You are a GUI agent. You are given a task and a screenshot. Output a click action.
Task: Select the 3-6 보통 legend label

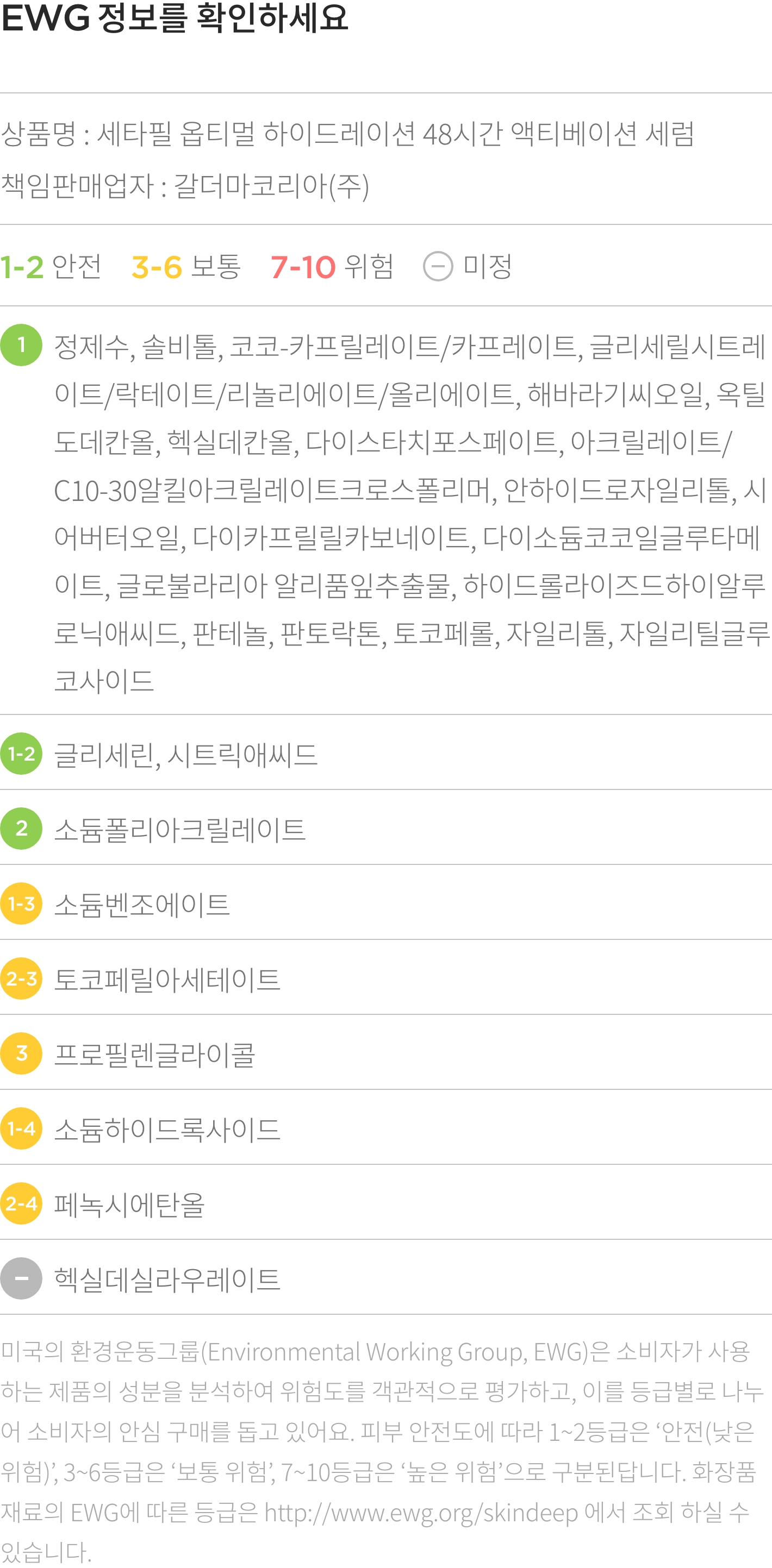[186, 267]
